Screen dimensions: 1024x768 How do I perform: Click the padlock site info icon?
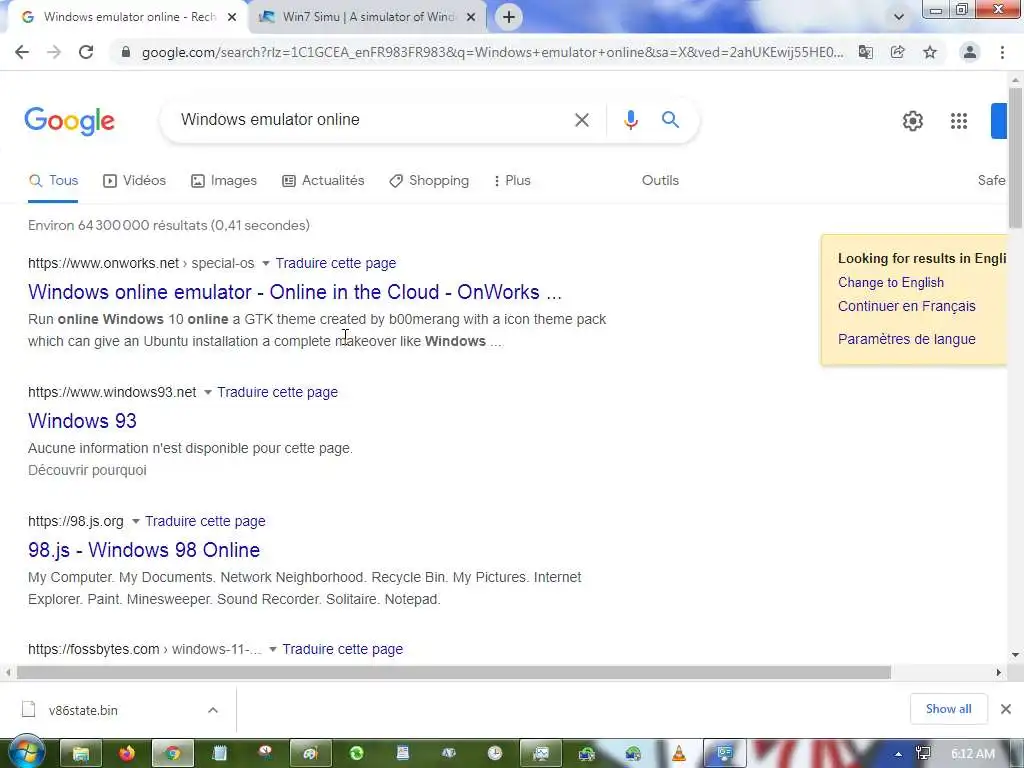click(x=126, y=52)
